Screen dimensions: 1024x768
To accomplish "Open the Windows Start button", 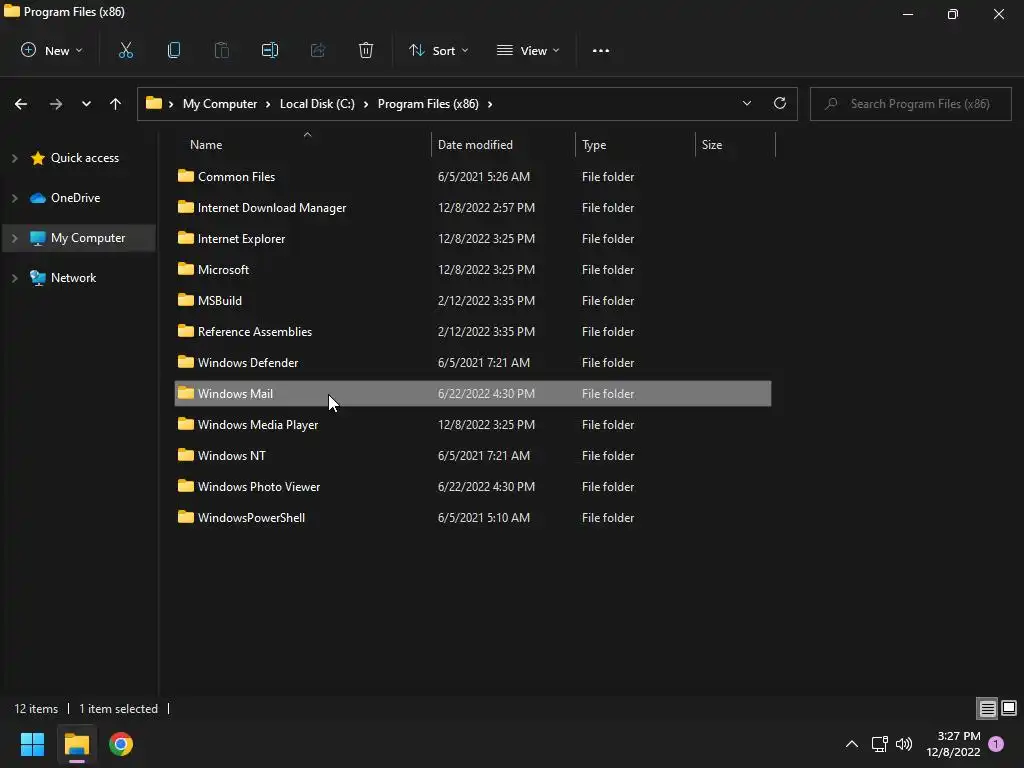I will (32, 744).
